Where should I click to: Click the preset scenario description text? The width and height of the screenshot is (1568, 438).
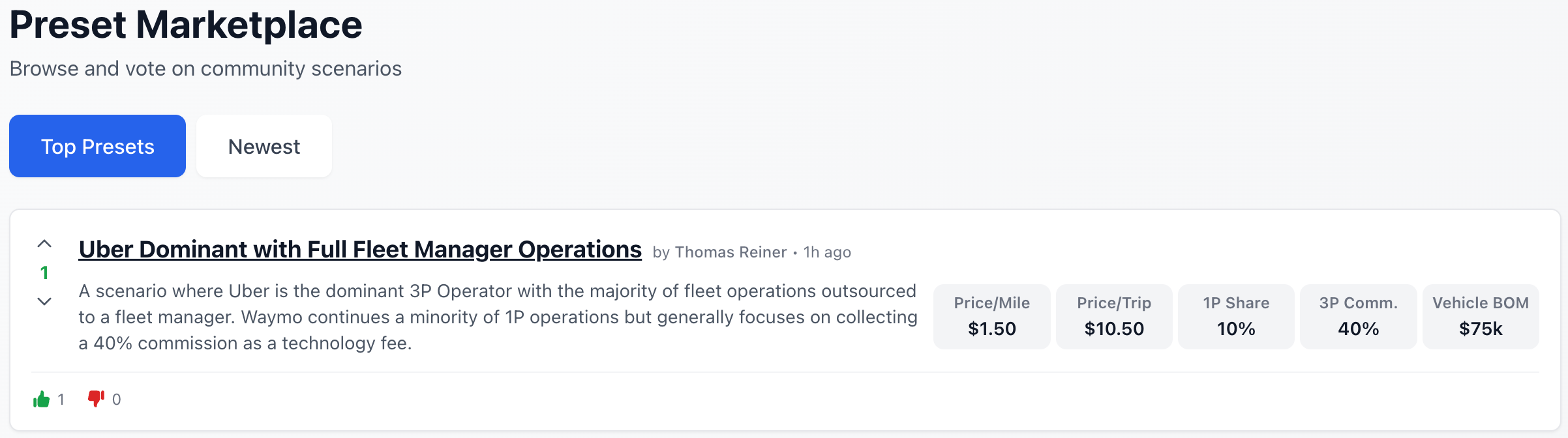(498, 317)
